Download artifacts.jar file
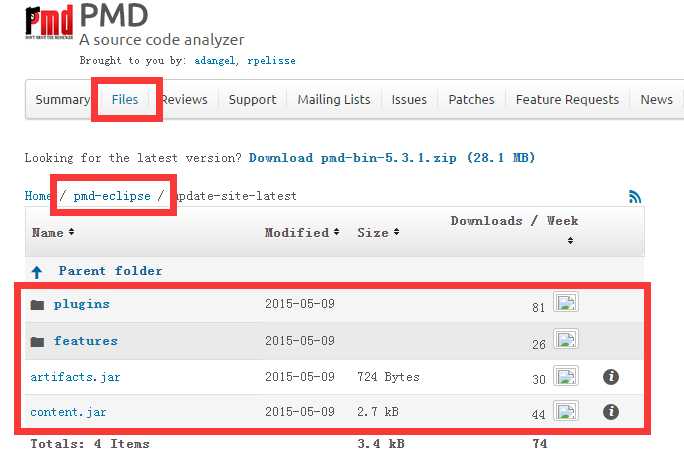Image resolution: width=684 pixels, height=470 pixels. (x=75, y=377)
